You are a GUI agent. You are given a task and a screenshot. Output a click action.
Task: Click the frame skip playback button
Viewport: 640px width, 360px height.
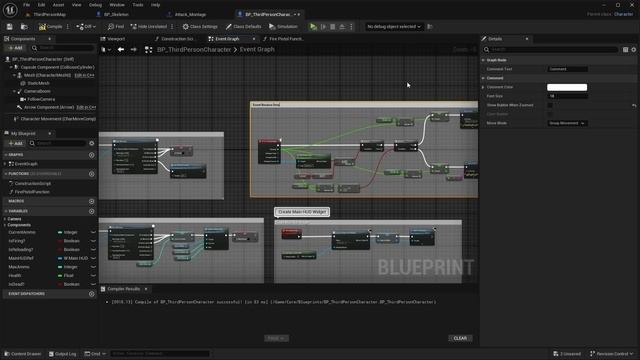[x=323, y=27]
